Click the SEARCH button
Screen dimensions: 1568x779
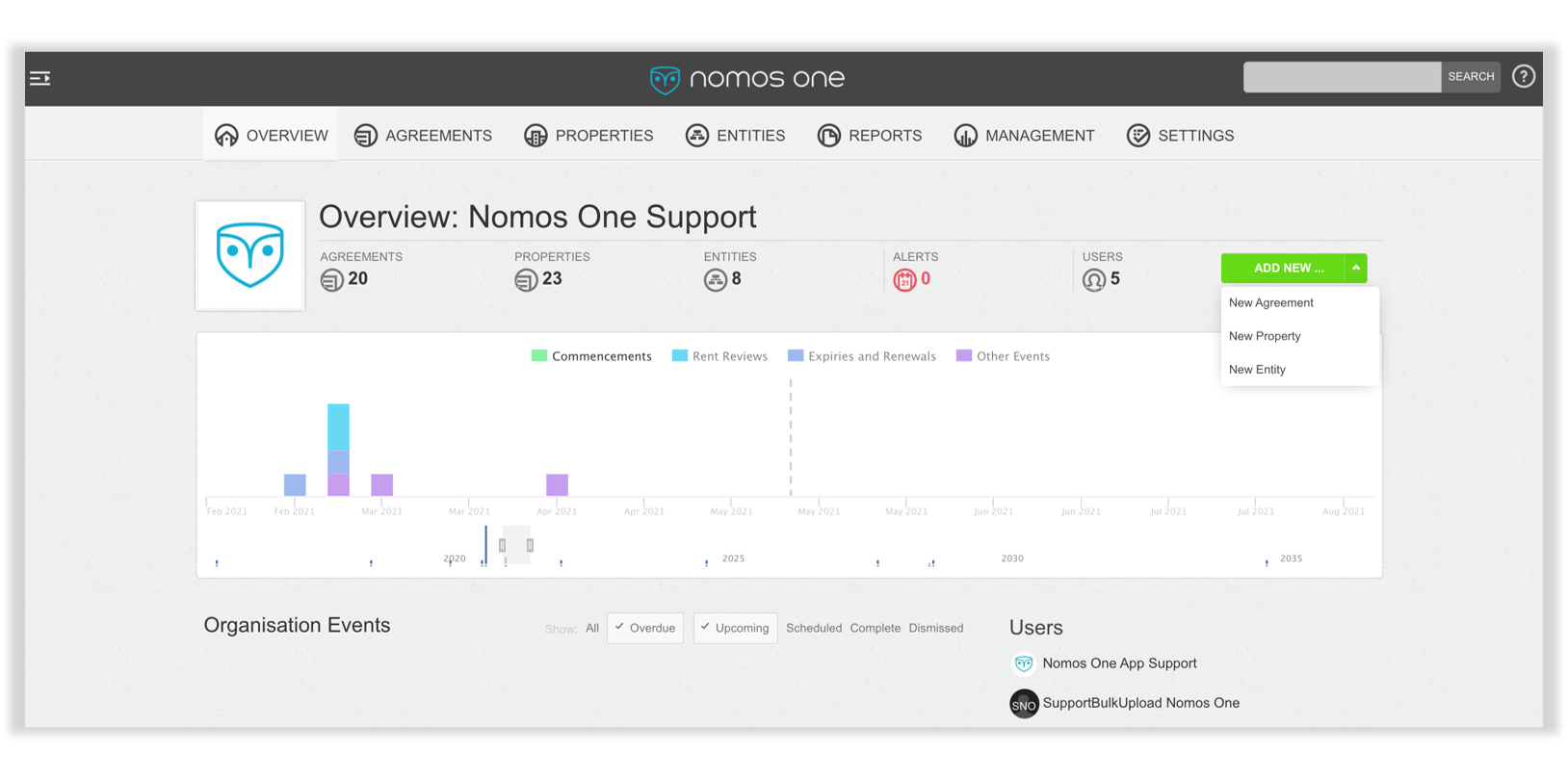pos(1471,77)
